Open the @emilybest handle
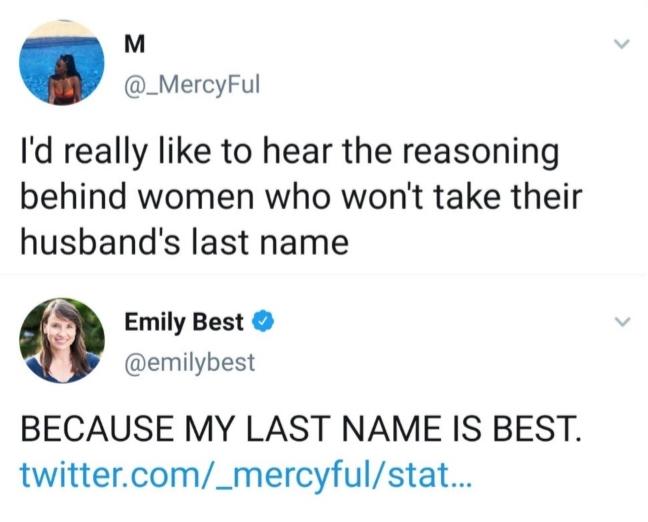This screenshot has height=522, width=648. coord(189,361)
